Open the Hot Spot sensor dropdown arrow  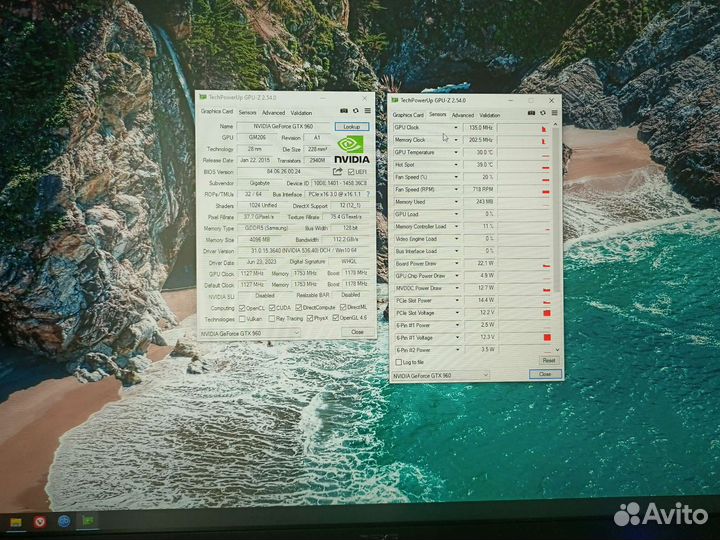456,164
